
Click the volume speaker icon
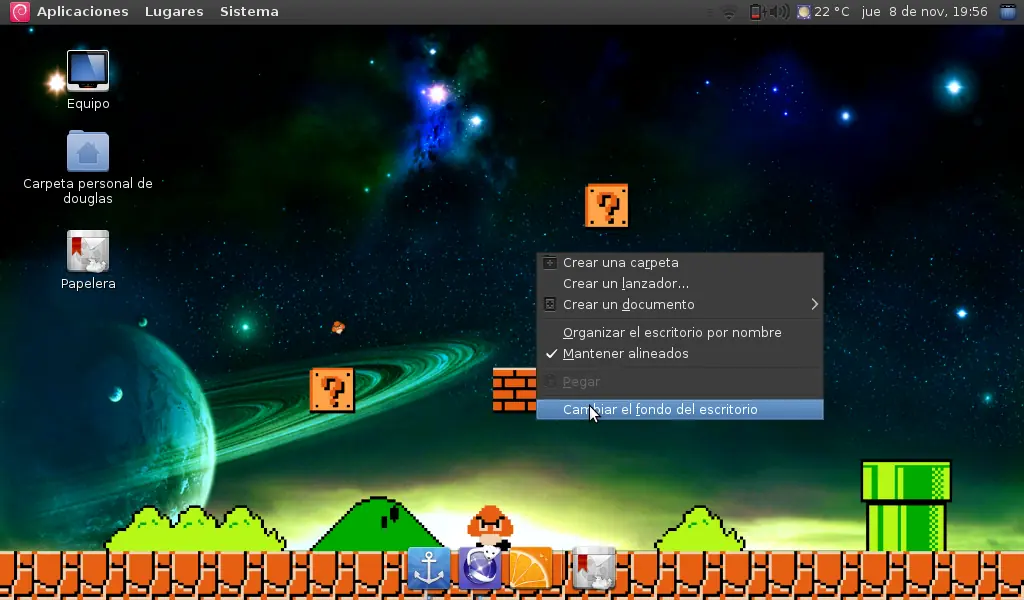click(778, 12)
